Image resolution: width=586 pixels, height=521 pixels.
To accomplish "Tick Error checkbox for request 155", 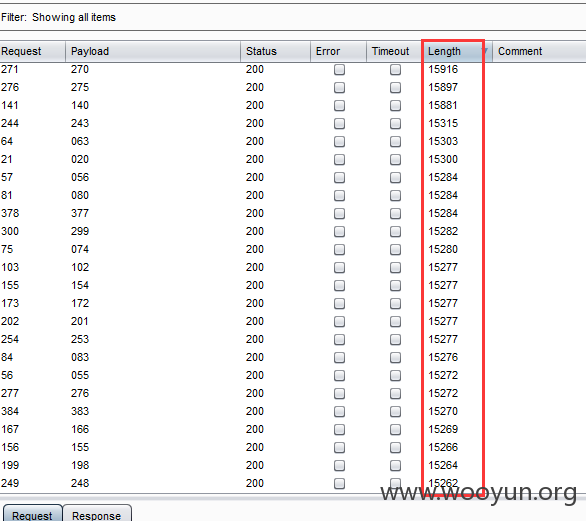I will click(339, 286).
